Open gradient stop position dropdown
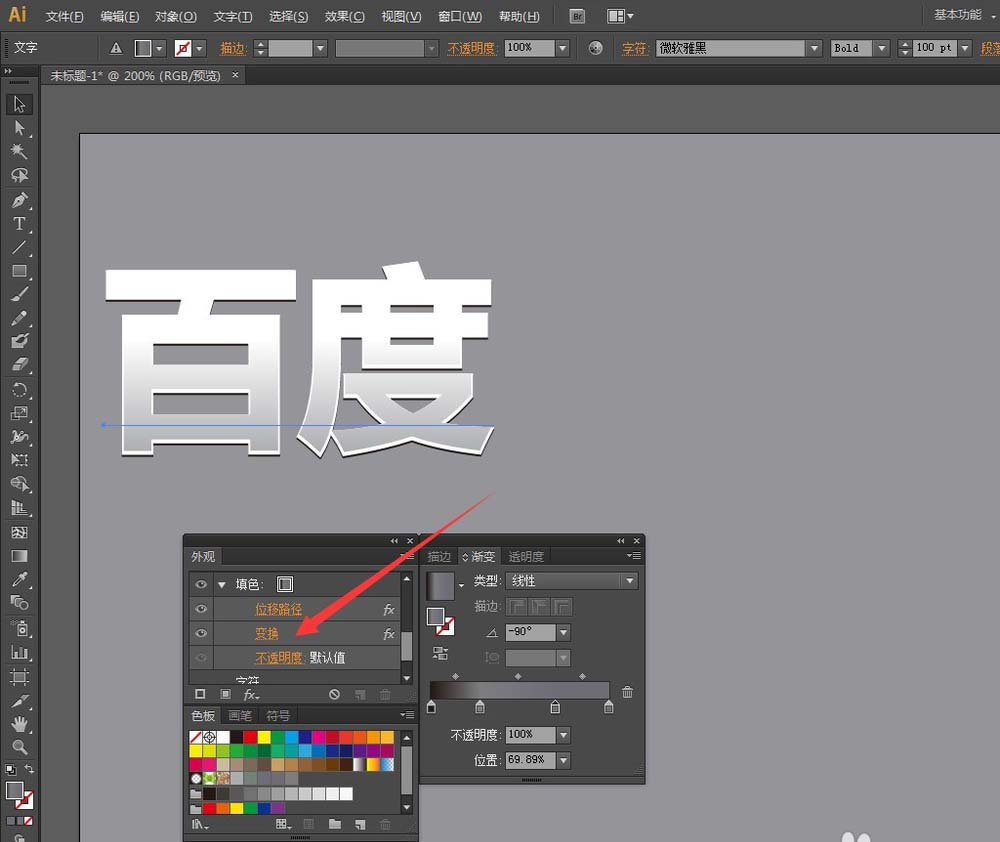This screenshot has height=842, width=1000. coord(563,760)
